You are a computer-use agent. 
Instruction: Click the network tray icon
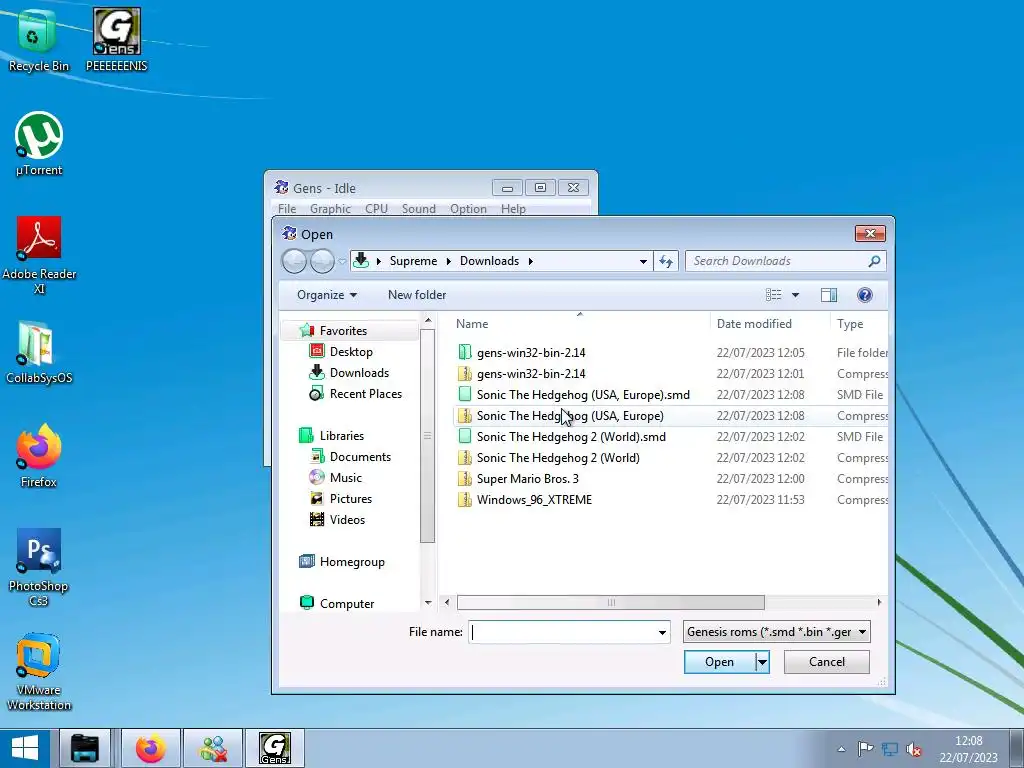pos(889,749)
